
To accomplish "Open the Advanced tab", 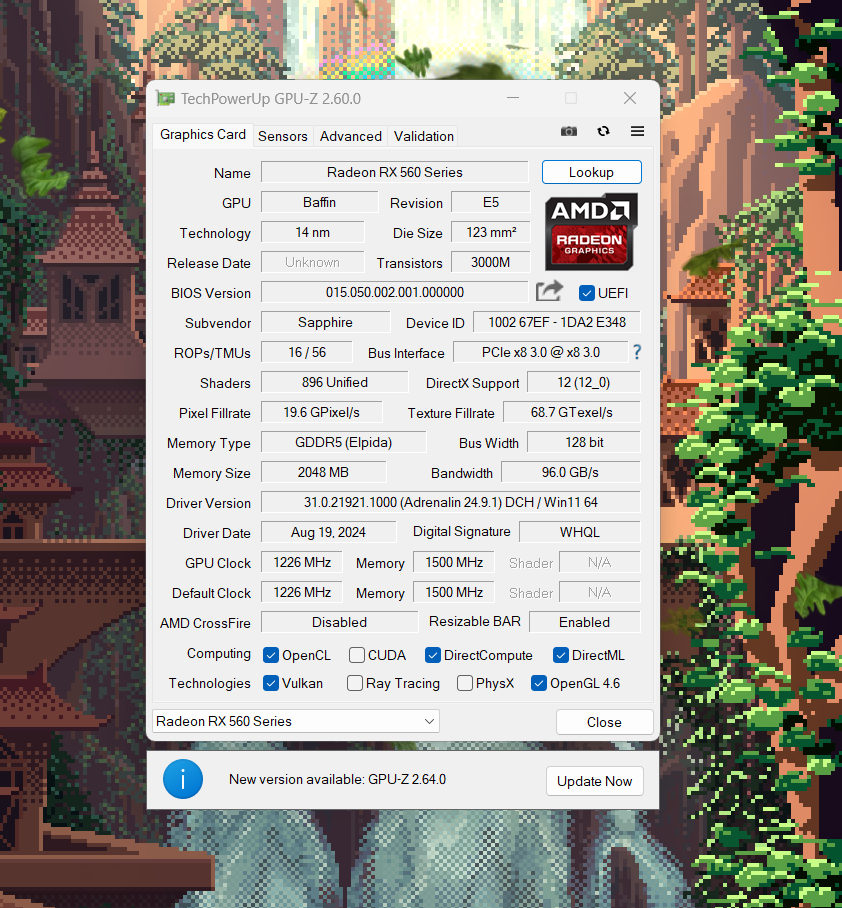I will pos(351,136).
